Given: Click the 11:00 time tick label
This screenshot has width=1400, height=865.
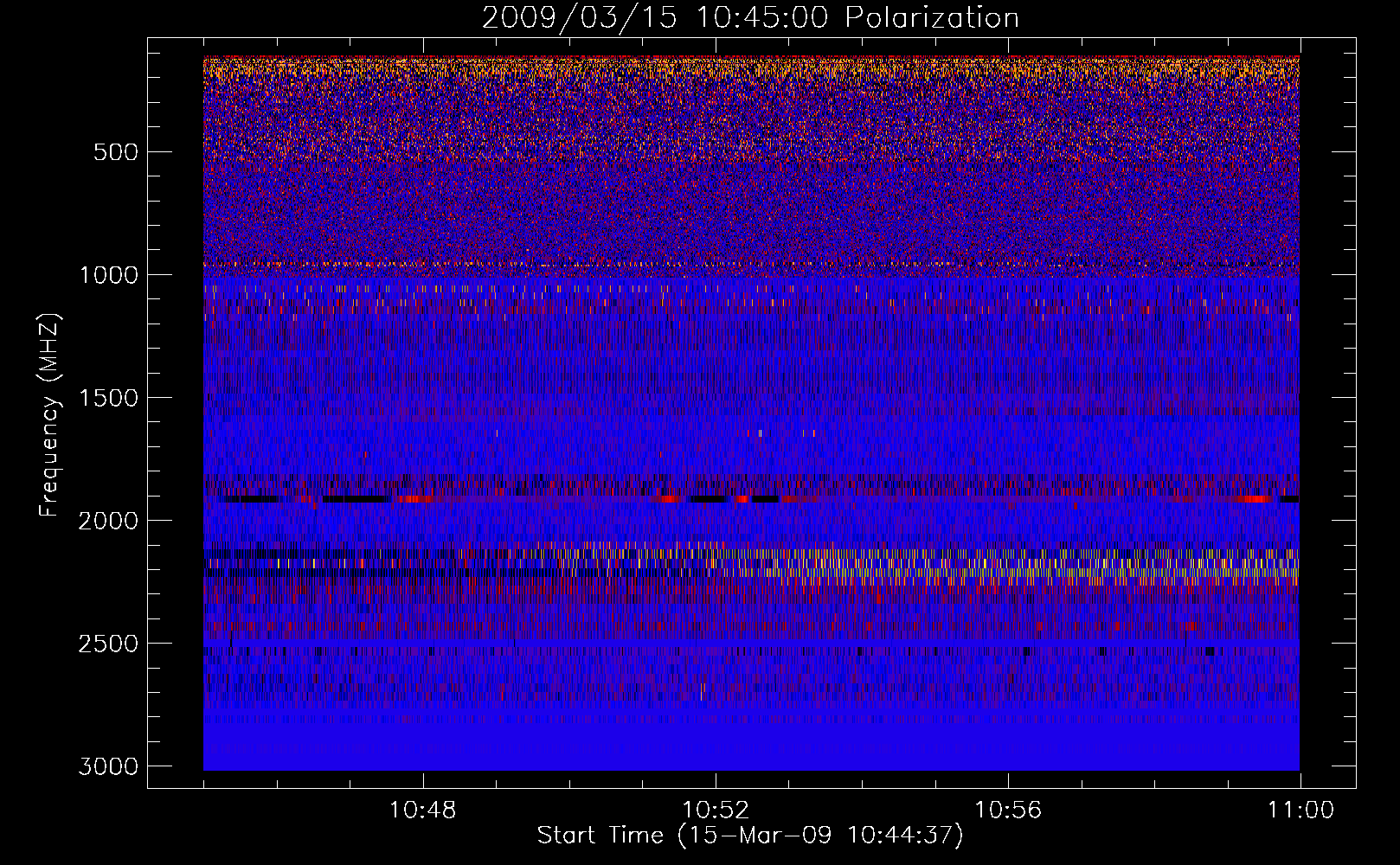Looking at the screenshot, I should point(1300,811).
